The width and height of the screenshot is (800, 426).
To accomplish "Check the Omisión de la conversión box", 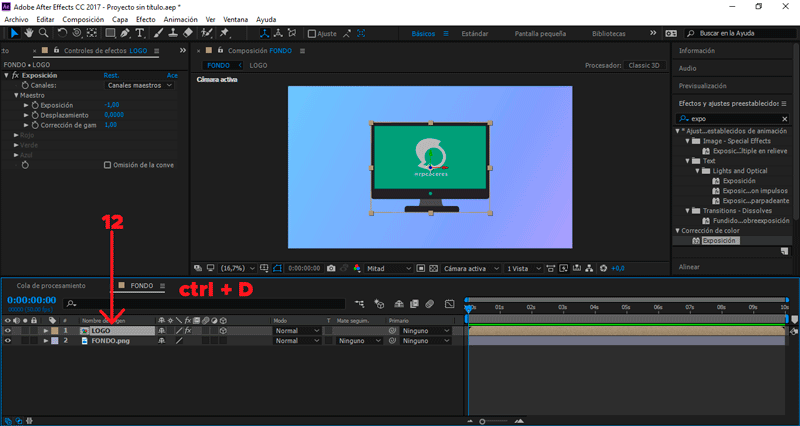I will [108, 165].
